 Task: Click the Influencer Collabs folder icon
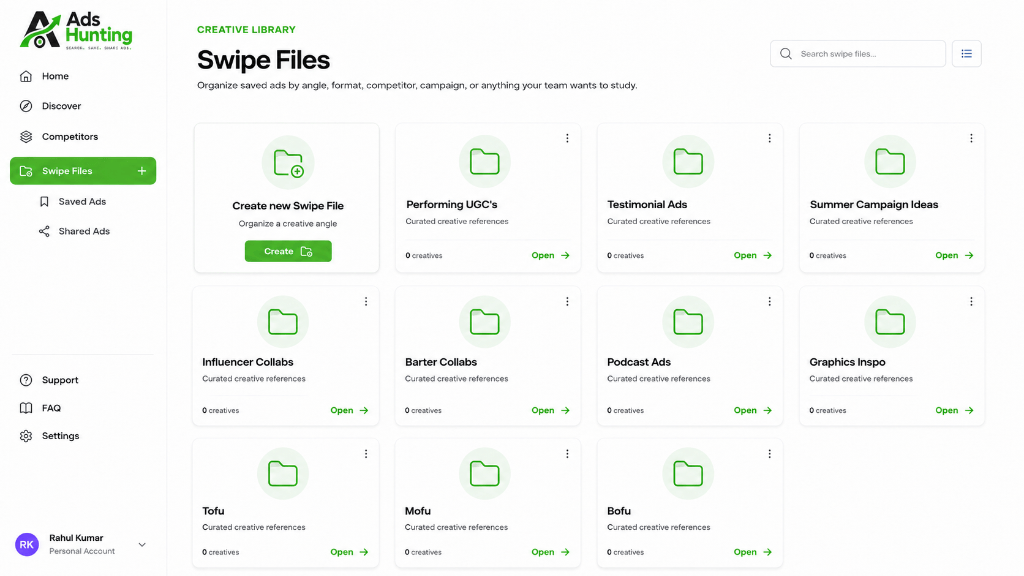(283, 322)
